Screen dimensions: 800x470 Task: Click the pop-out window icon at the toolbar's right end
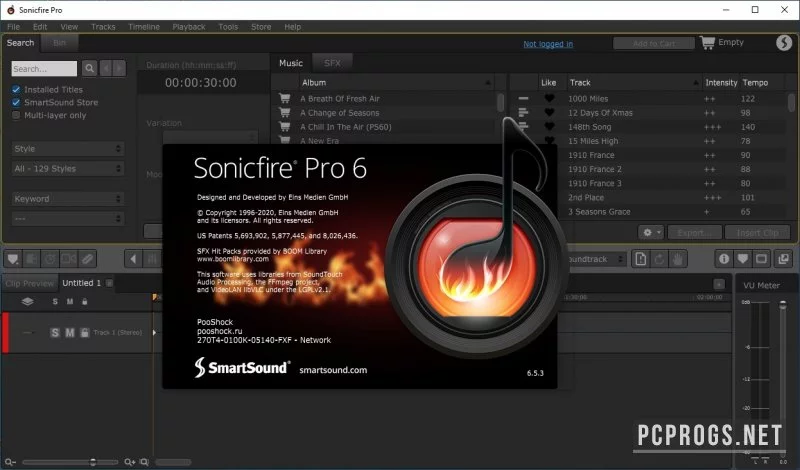784,259
